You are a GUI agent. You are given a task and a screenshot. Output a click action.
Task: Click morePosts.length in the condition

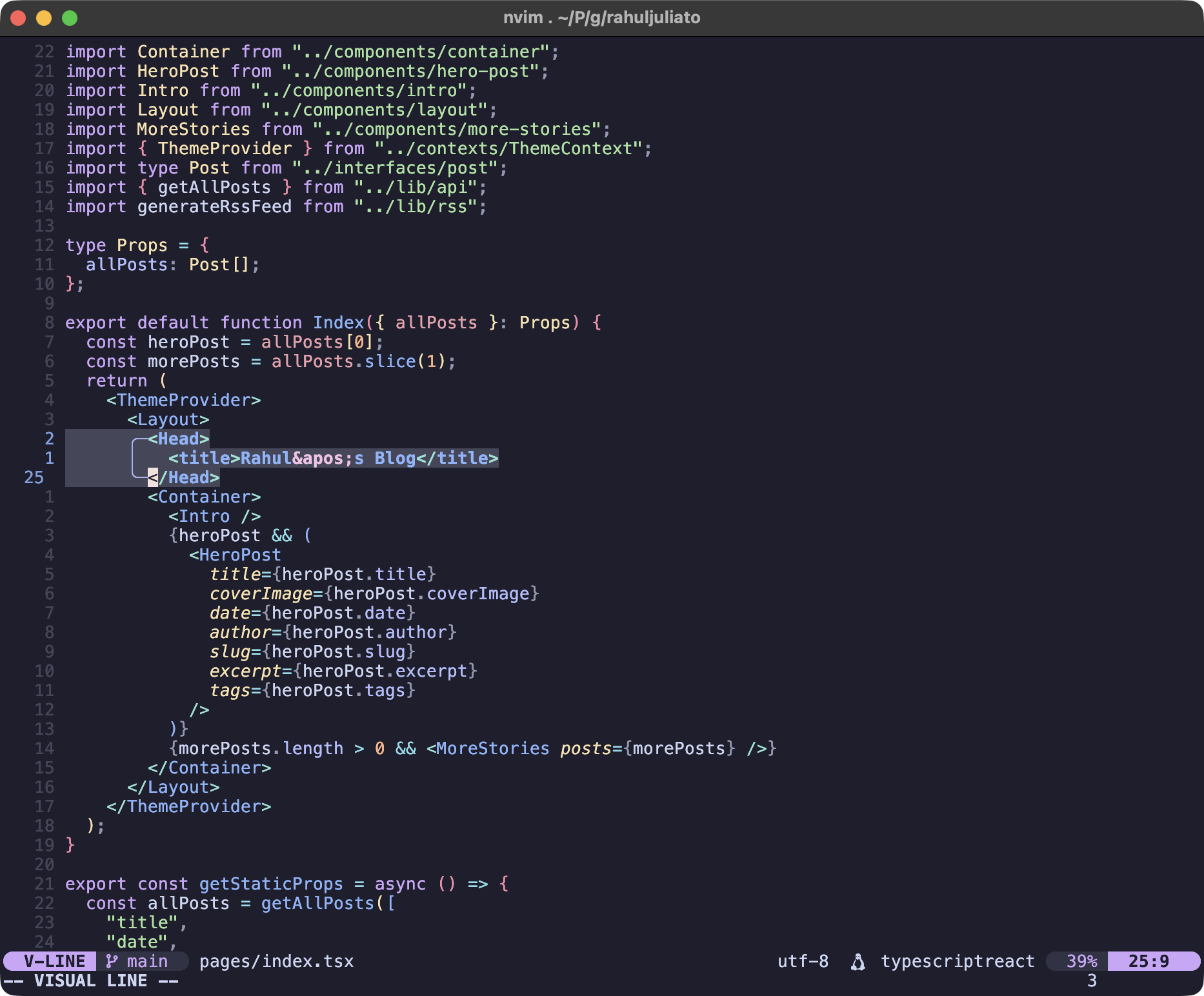[261, 748]
